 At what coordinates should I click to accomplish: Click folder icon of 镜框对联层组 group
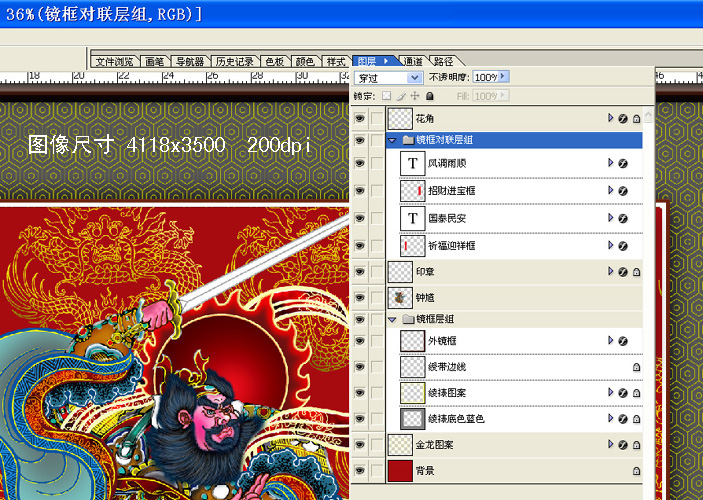tap(408, 140)
